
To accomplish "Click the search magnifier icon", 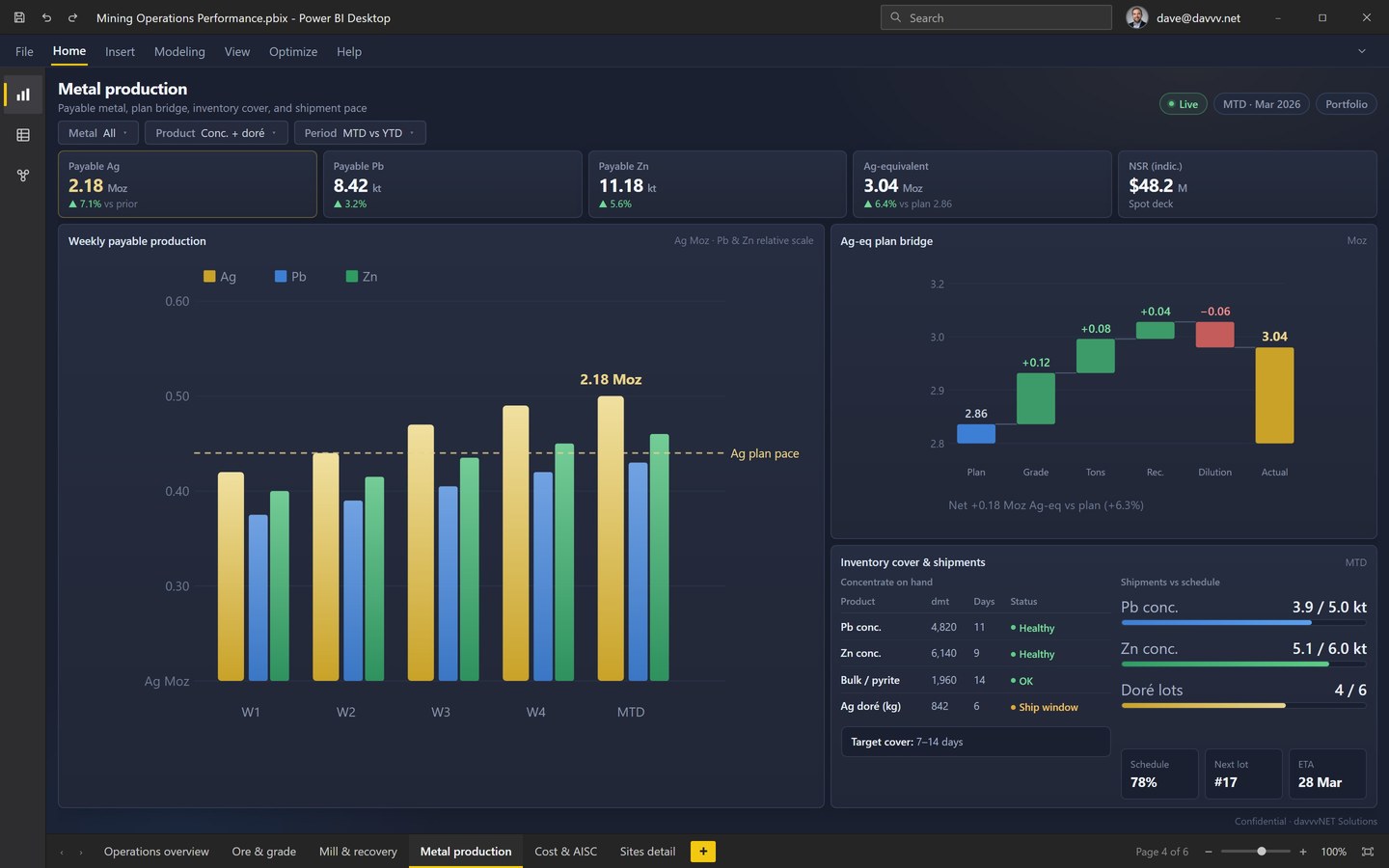I will coord(895,17).
